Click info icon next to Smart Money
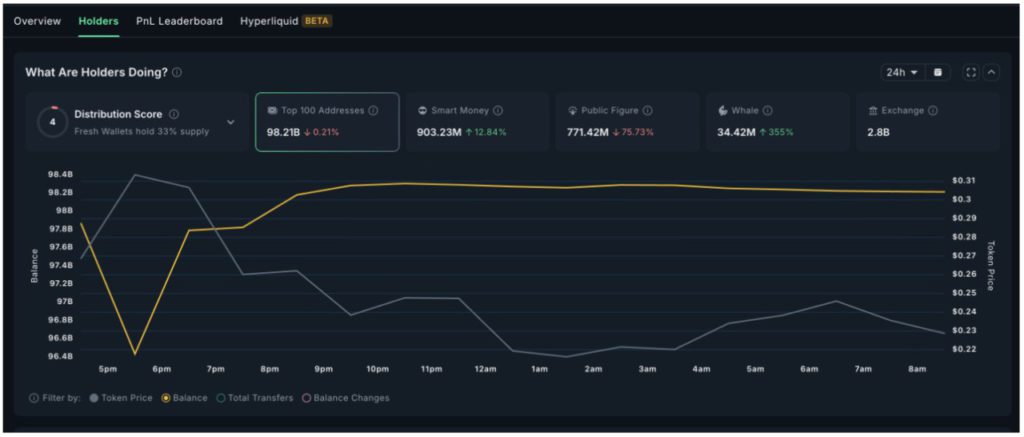This screenshot has width=1024, height=437. pos(498,111)
